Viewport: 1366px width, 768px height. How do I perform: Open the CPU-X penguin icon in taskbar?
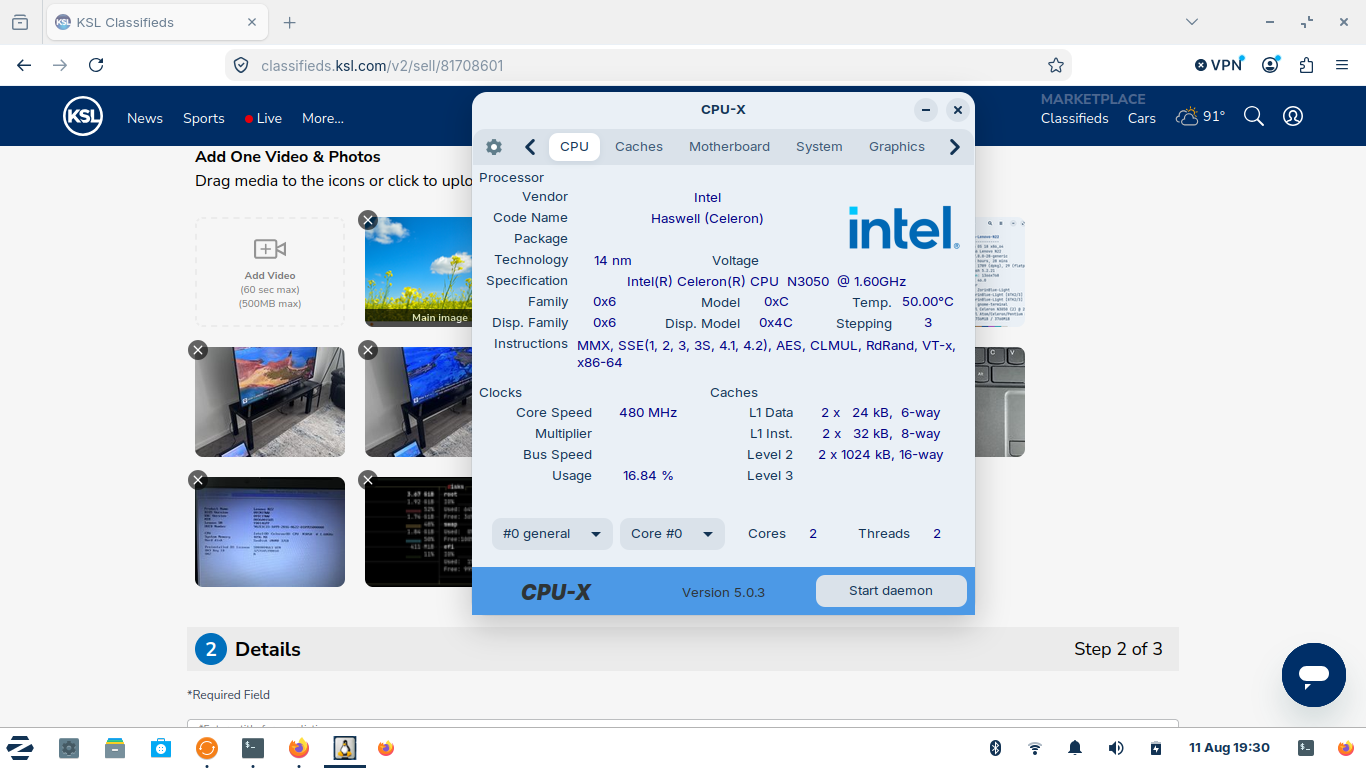[x=345, y=748]
